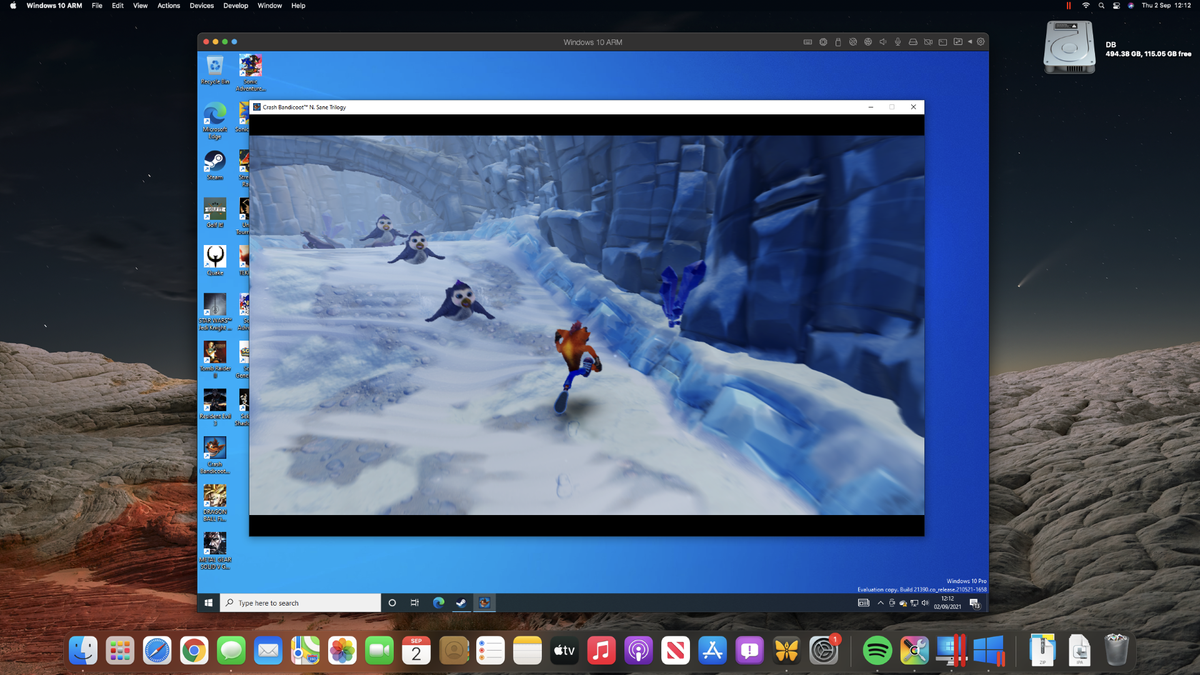Open the Develop menu
The image size is (1200, 675).
[236, 5]
